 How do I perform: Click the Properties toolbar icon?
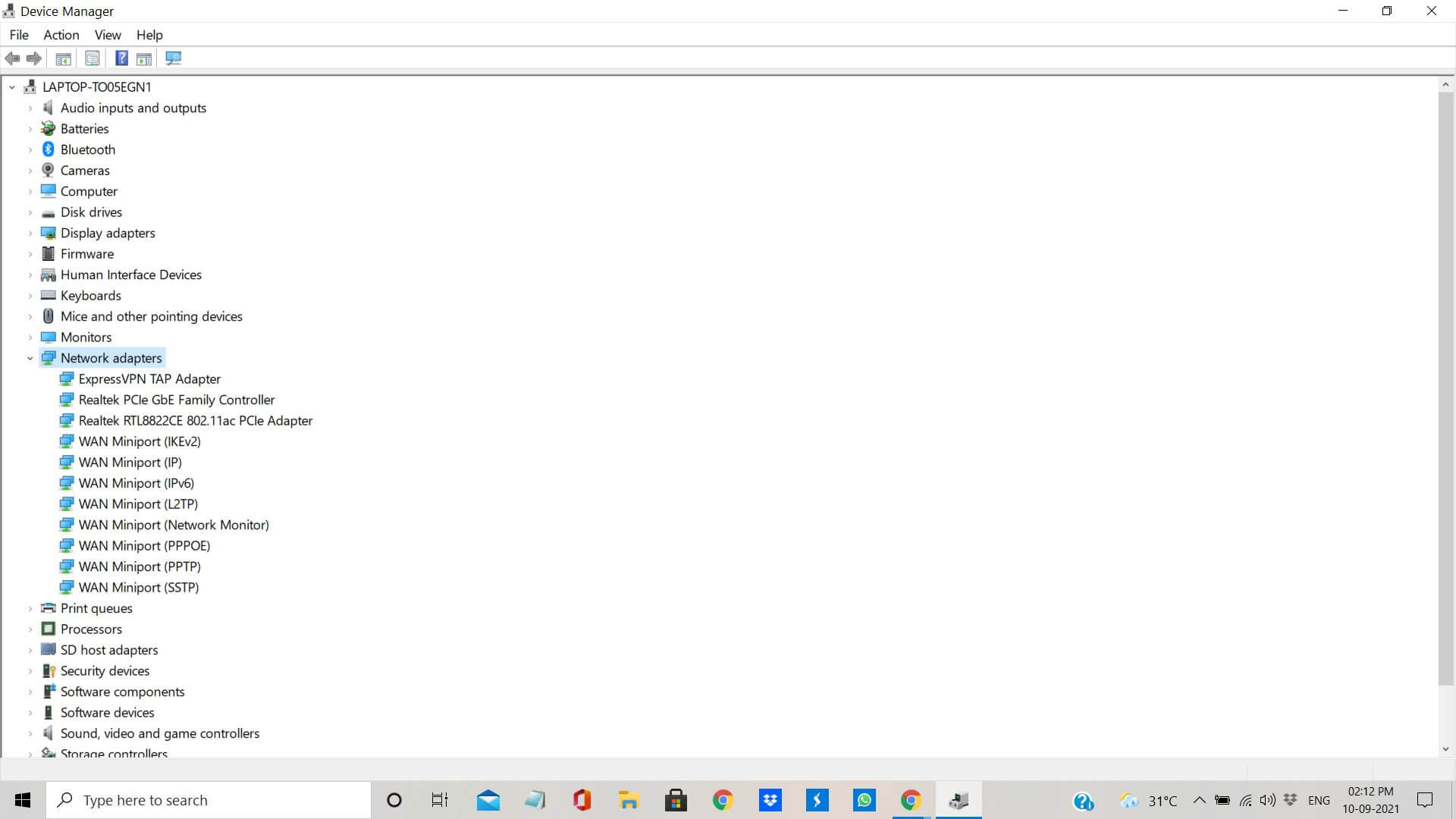(93, 58)
